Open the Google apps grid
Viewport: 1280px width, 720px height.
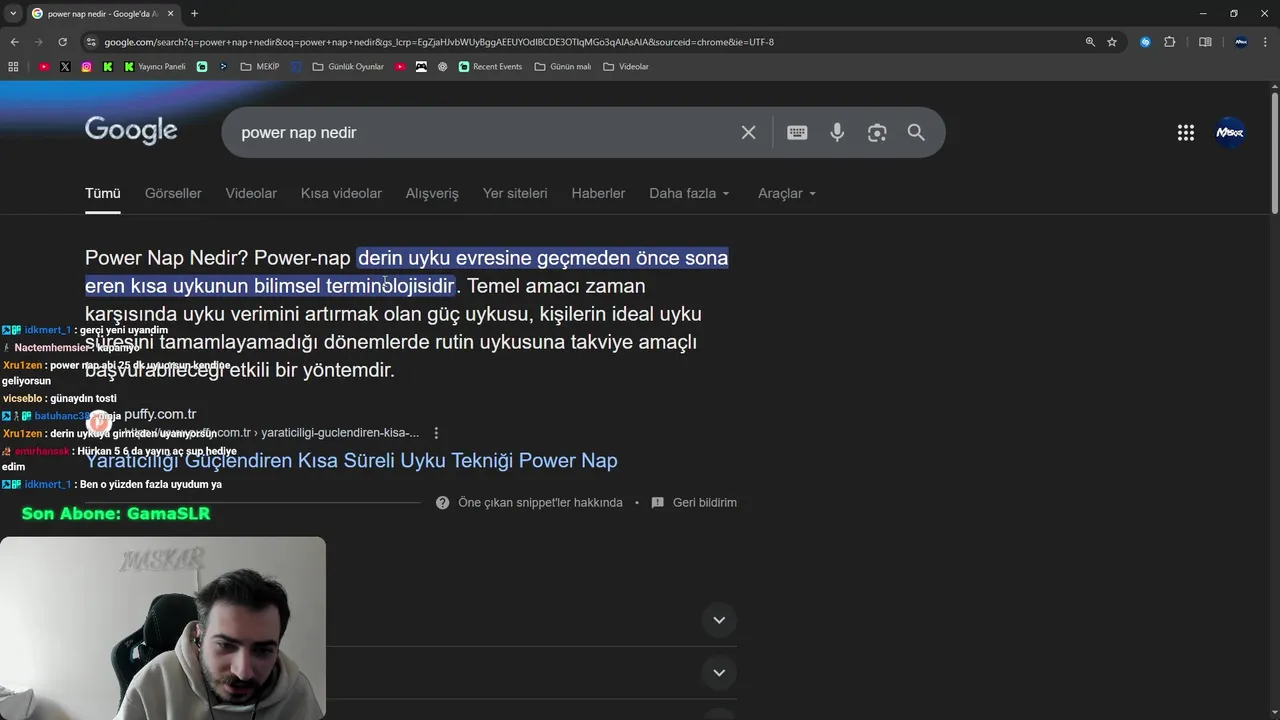[x=1186, y=132]
